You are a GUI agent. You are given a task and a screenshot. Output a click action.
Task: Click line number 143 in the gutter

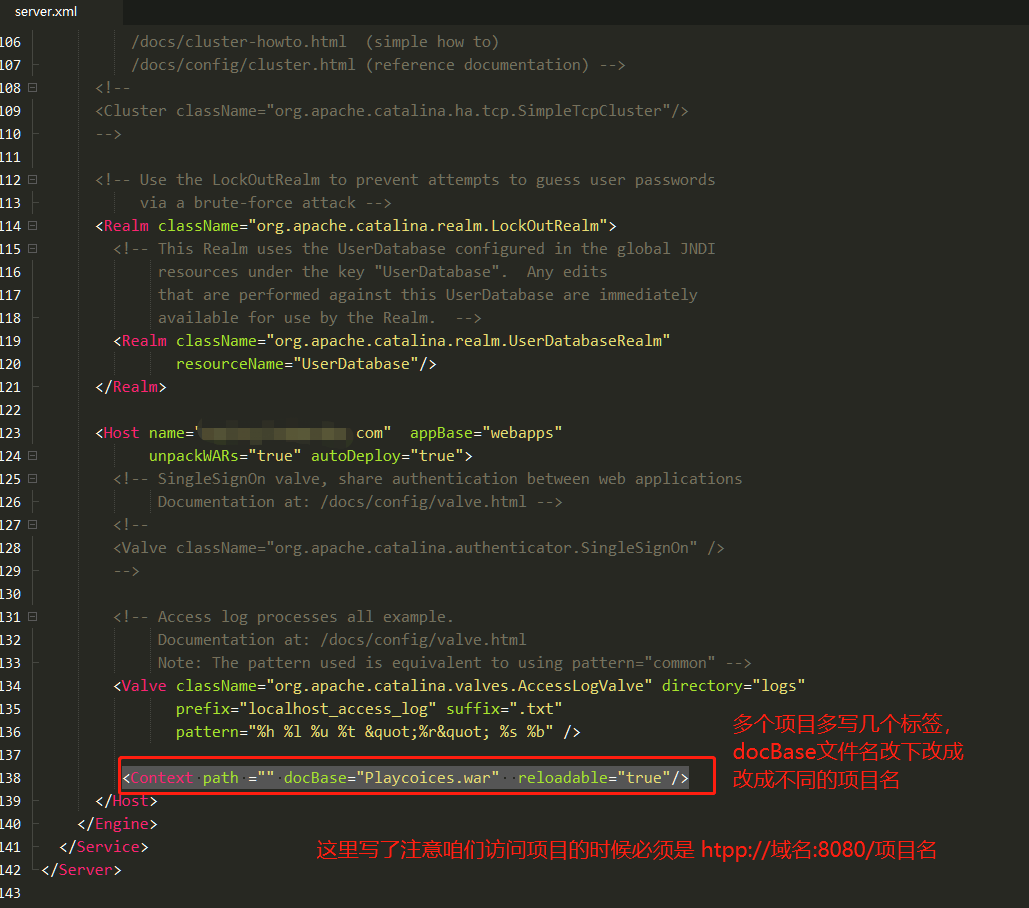pyautogui.click(x=10, y=893)
